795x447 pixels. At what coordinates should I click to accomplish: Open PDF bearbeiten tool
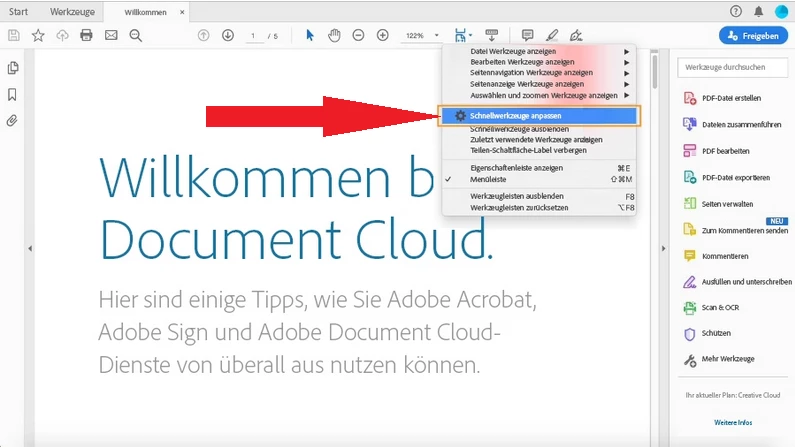pos(716,151)
